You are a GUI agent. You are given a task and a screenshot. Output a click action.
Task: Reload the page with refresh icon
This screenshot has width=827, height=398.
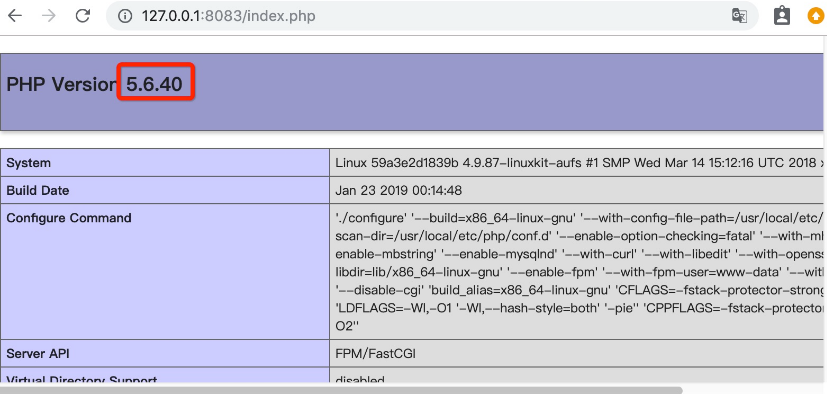coord(83,16)
